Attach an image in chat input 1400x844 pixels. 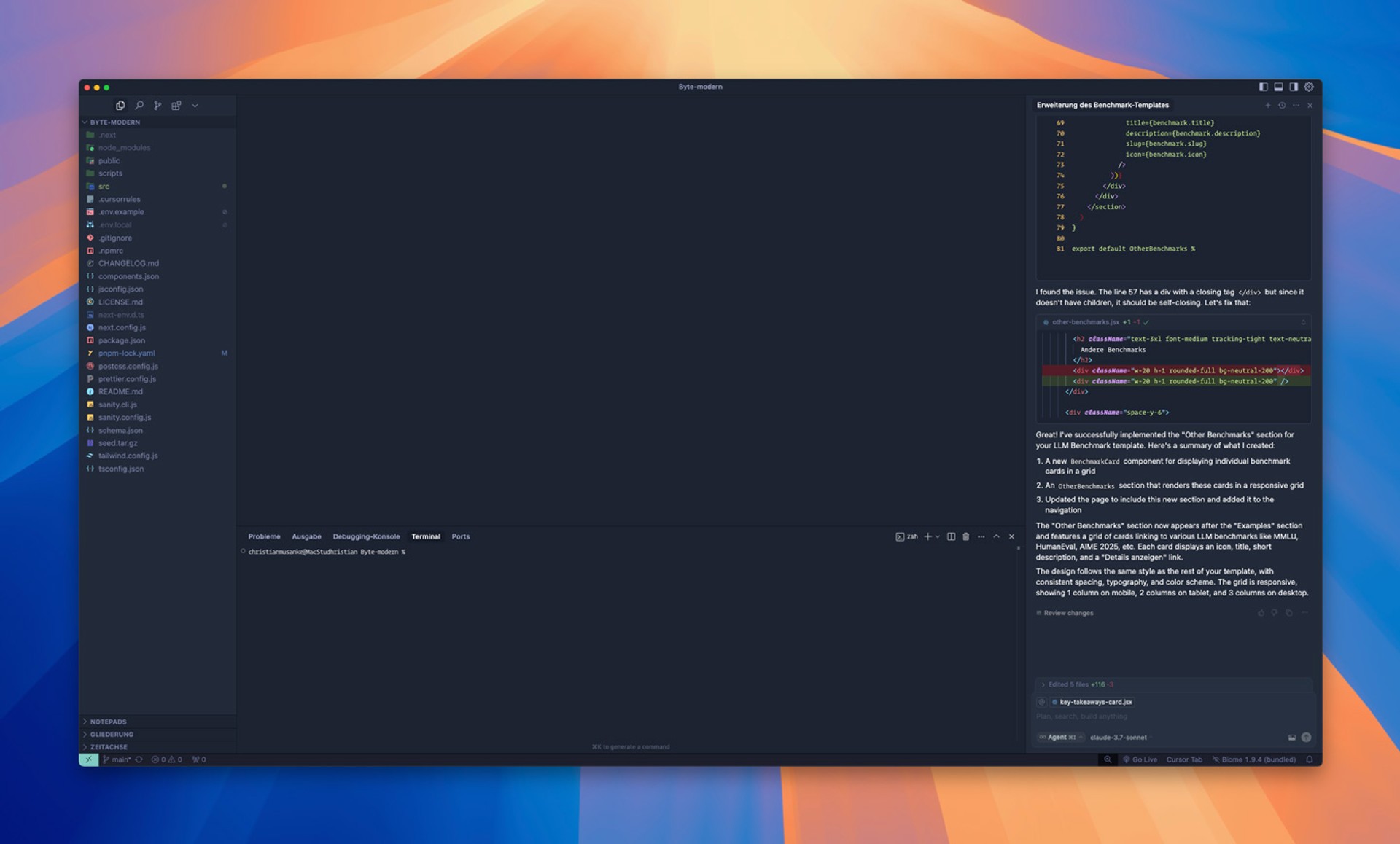[x=1291, y=738]
